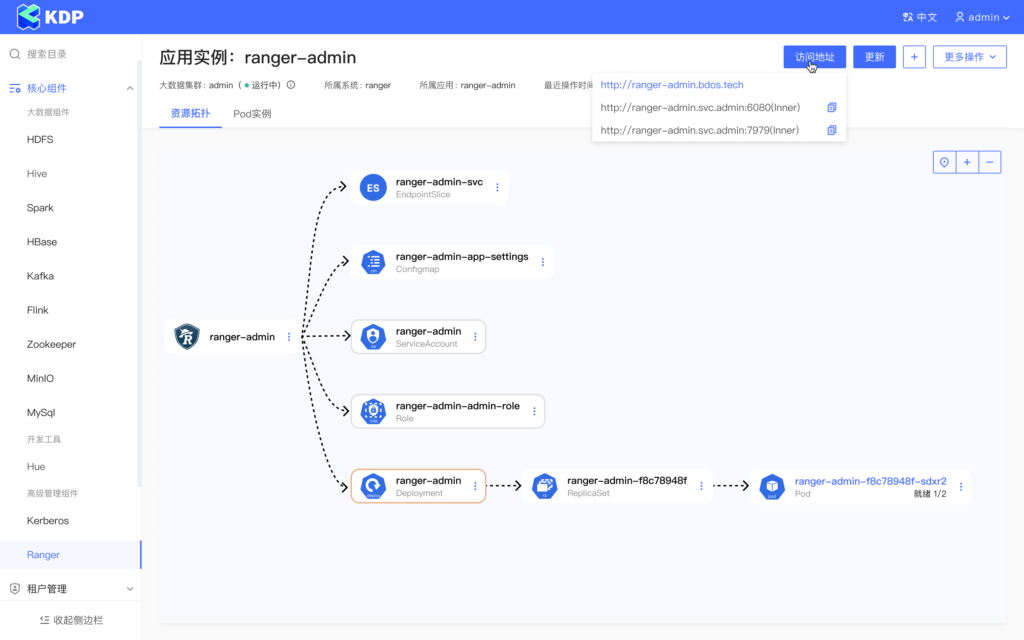Viewport: 1024px width, 640px height.
Task: Click the Pod node icon
Action: coord(772,487)
